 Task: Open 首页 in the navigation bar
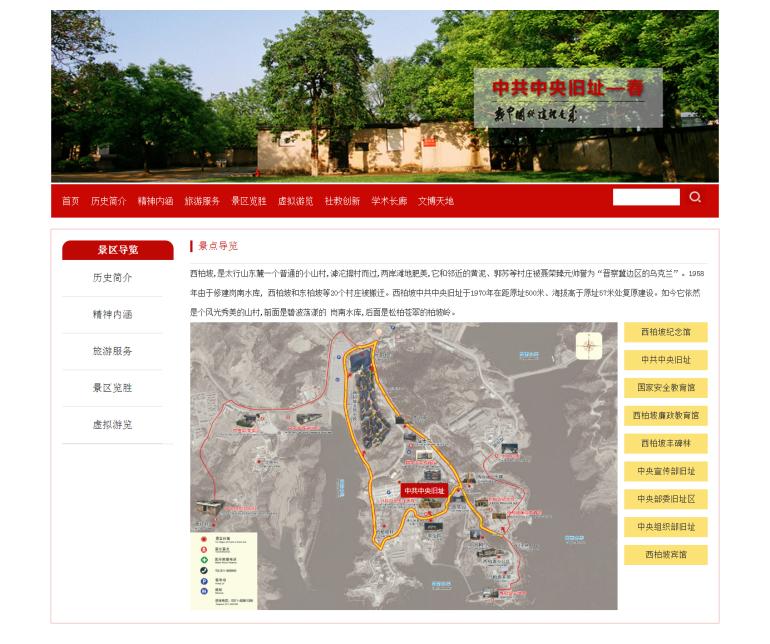pyautogui.click(x=70, y=201)
